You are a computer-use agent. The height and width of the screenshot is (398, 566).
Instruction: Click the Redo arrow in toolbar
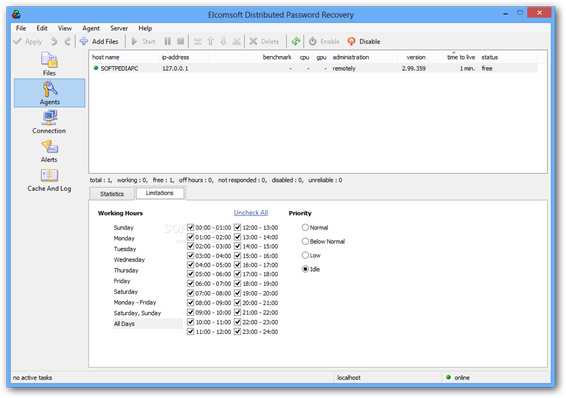[68, 41]
